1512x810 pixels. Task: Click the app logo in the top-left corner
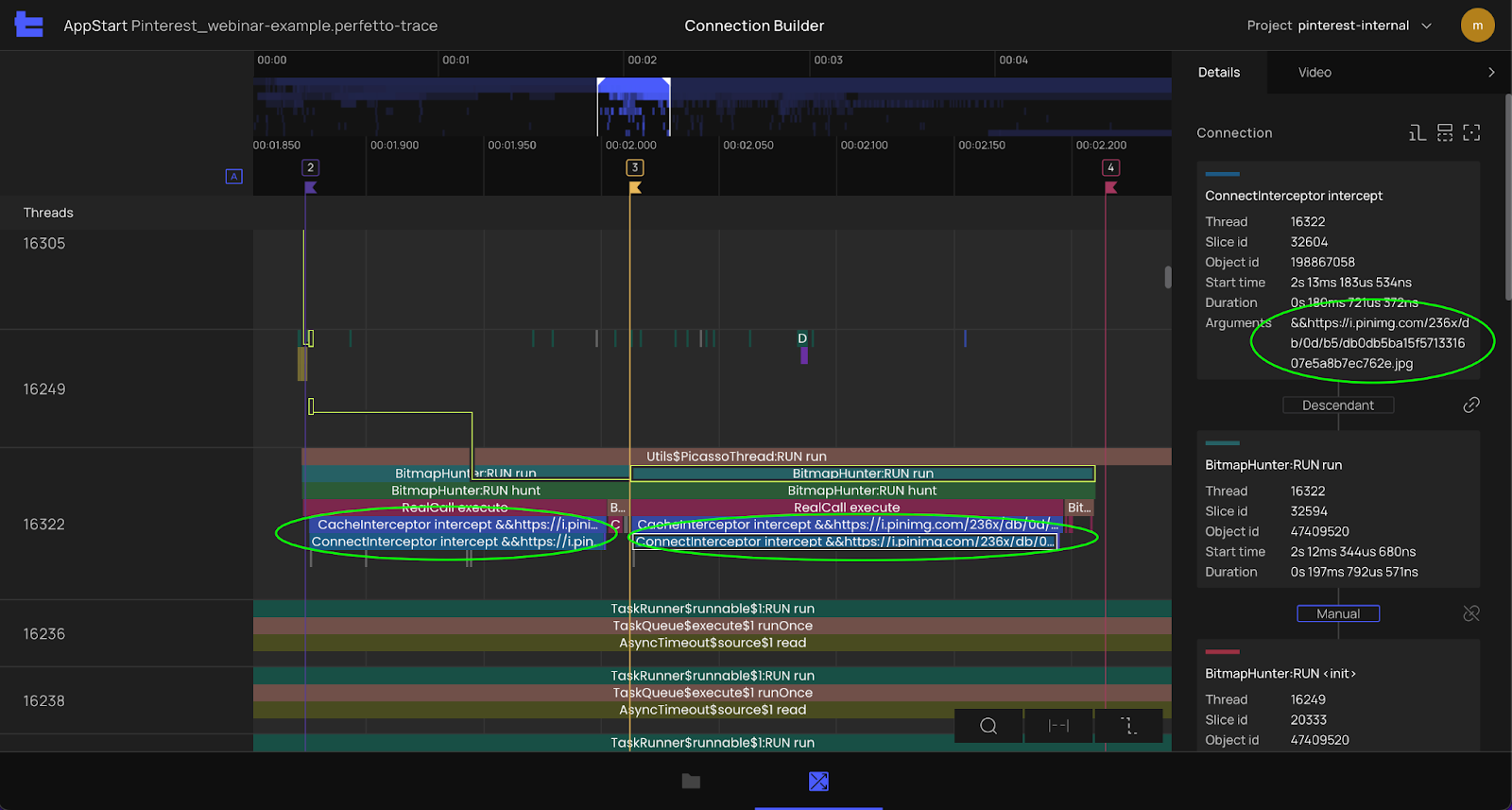(x=28, y=26)
